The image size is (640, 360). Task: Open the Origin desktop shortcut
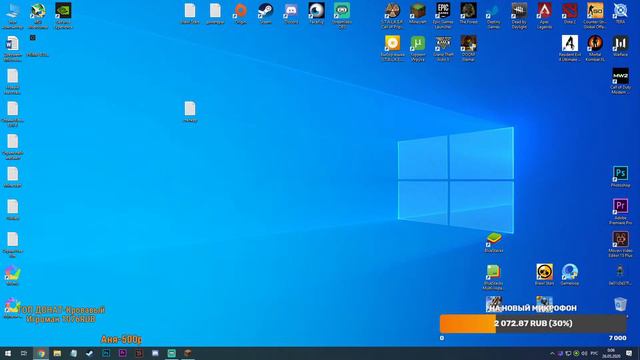pos(240,13)
